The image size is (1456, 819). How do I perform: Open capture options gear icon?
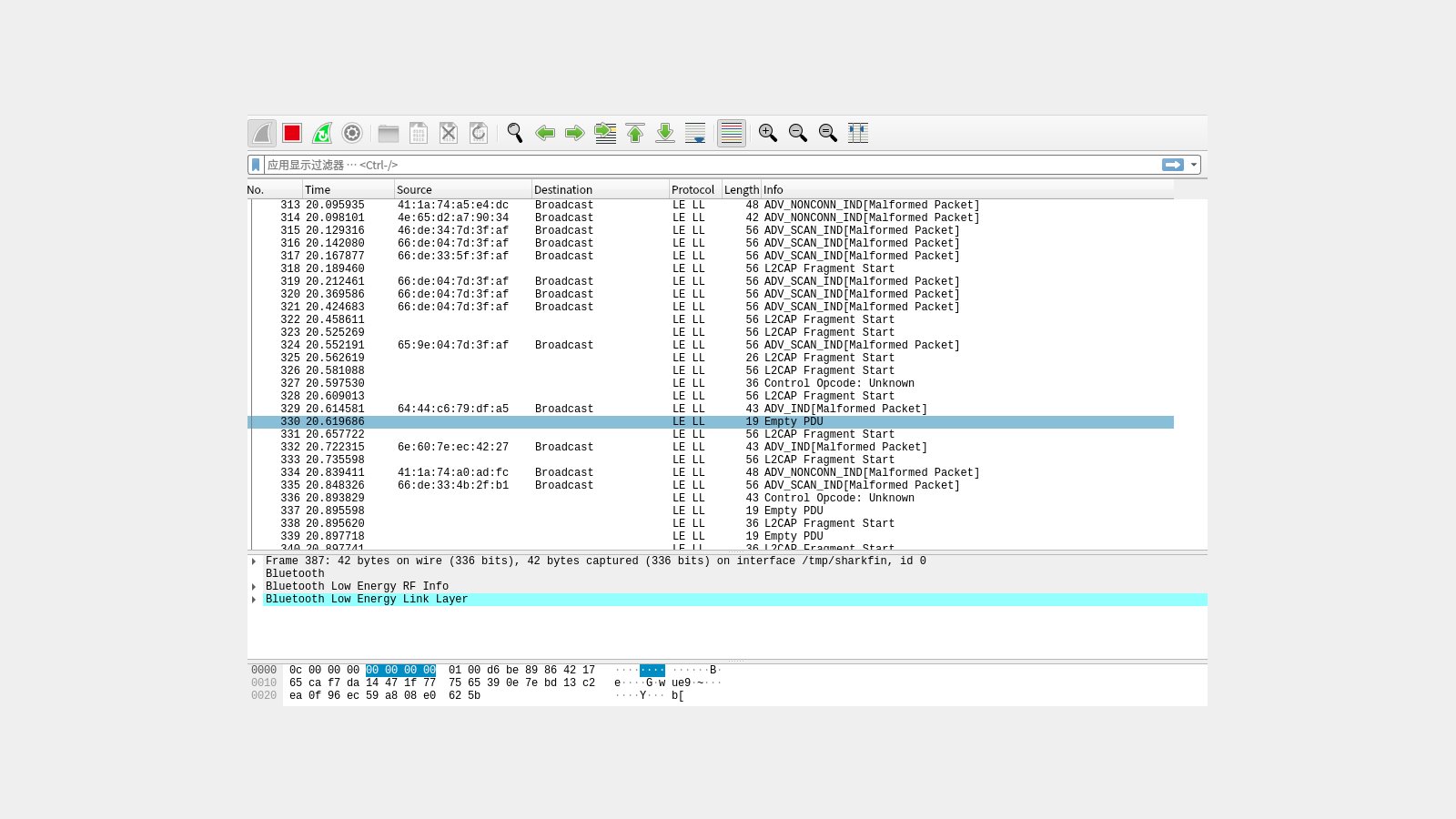tap(352, 133)
